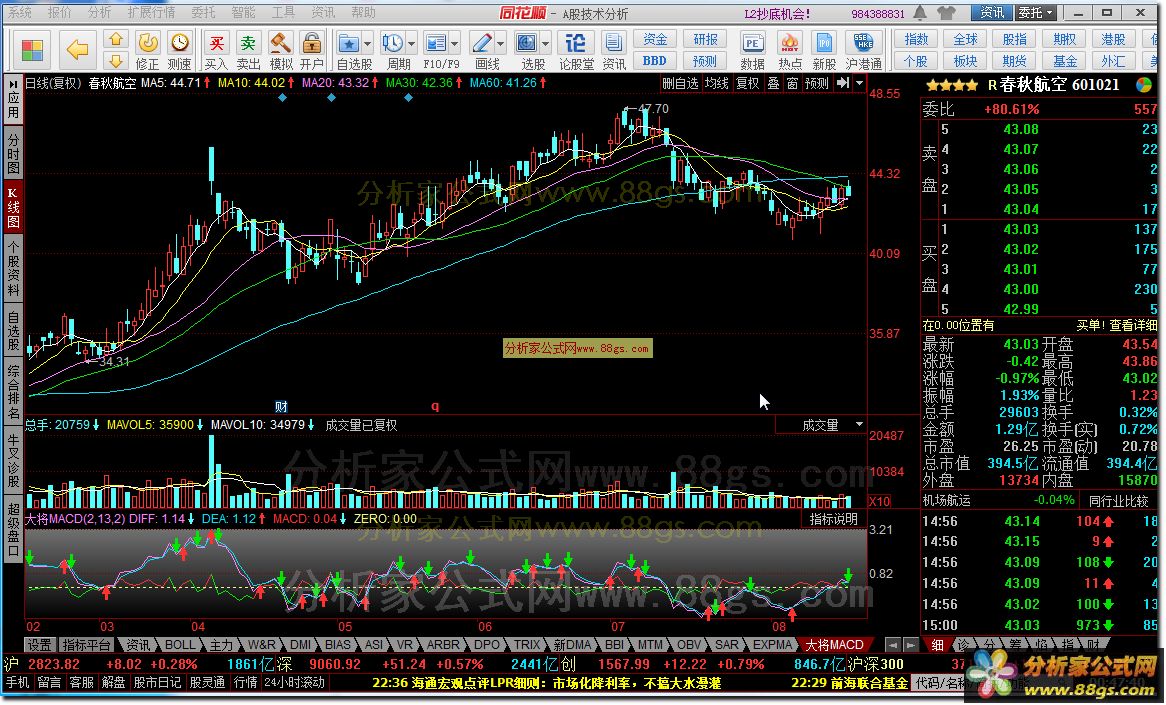1166x705 pixels.
Task: Click the 删自选 button
Action: [x=680, y=83]
